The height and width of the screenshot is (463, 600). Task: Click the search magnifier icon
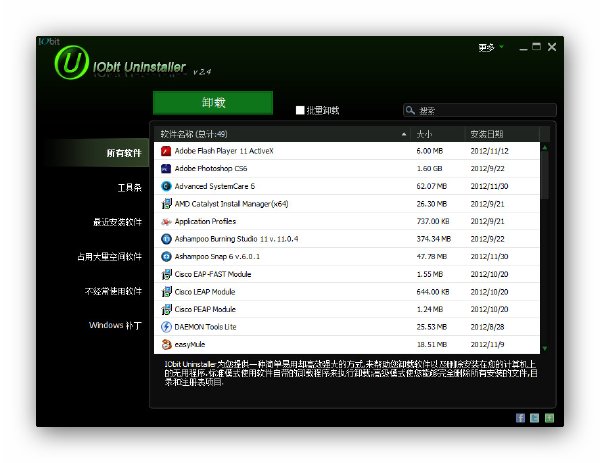[410, 110]
